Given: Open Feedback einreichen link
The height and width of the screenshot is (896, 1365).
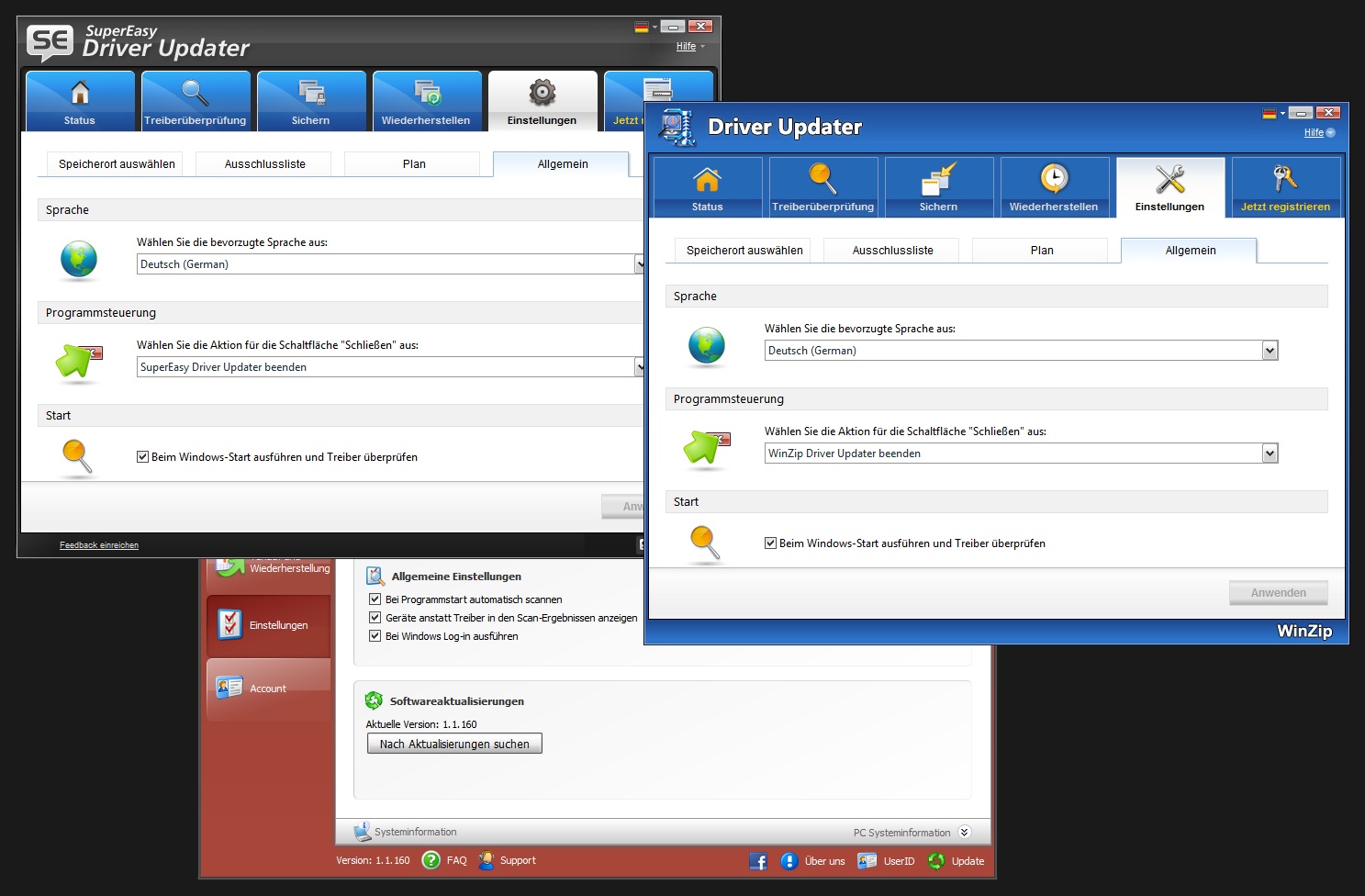Looking at the screenshot, I should (99, 545).
